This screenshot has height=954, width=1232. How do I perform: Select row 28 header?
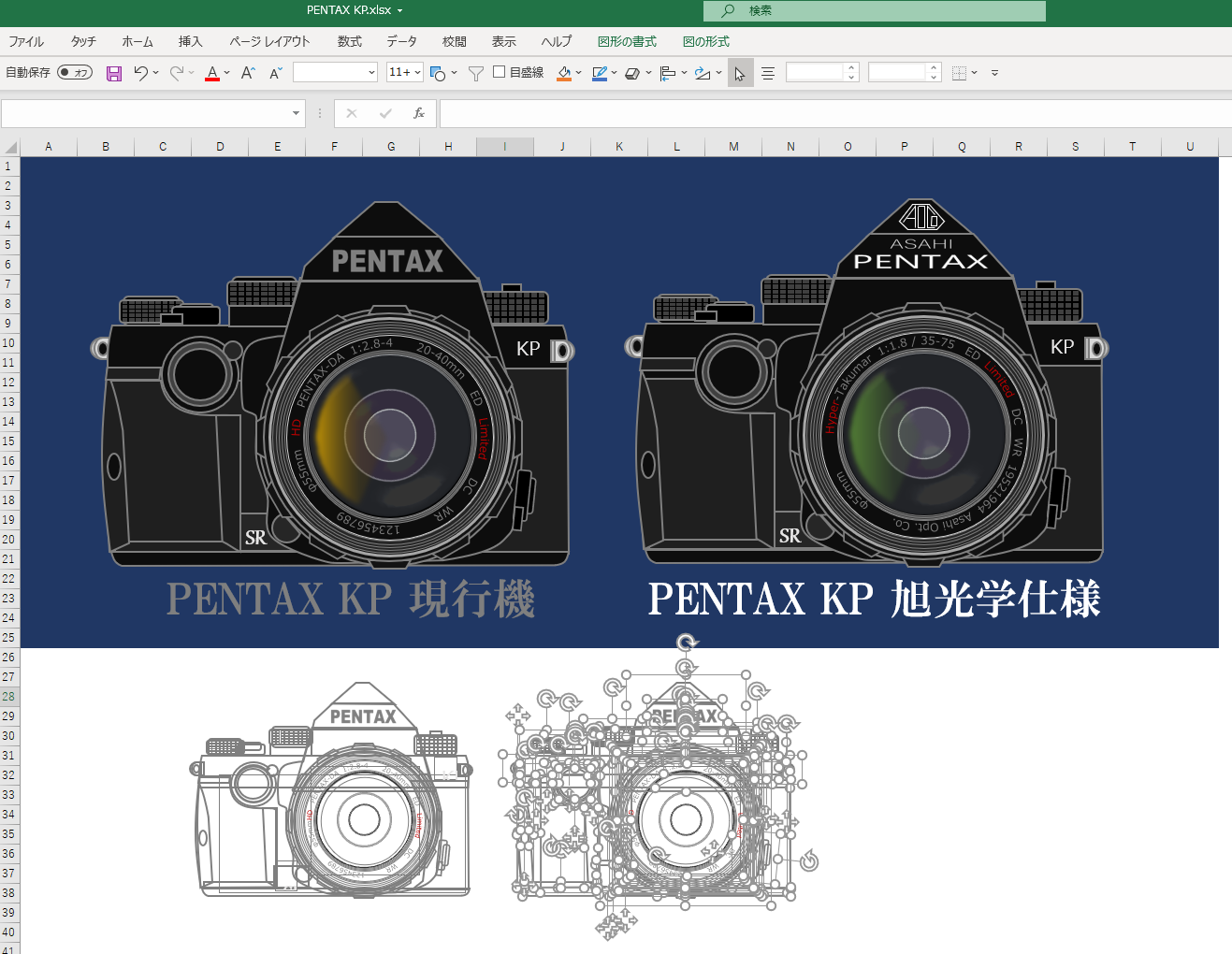pos(9,697)
